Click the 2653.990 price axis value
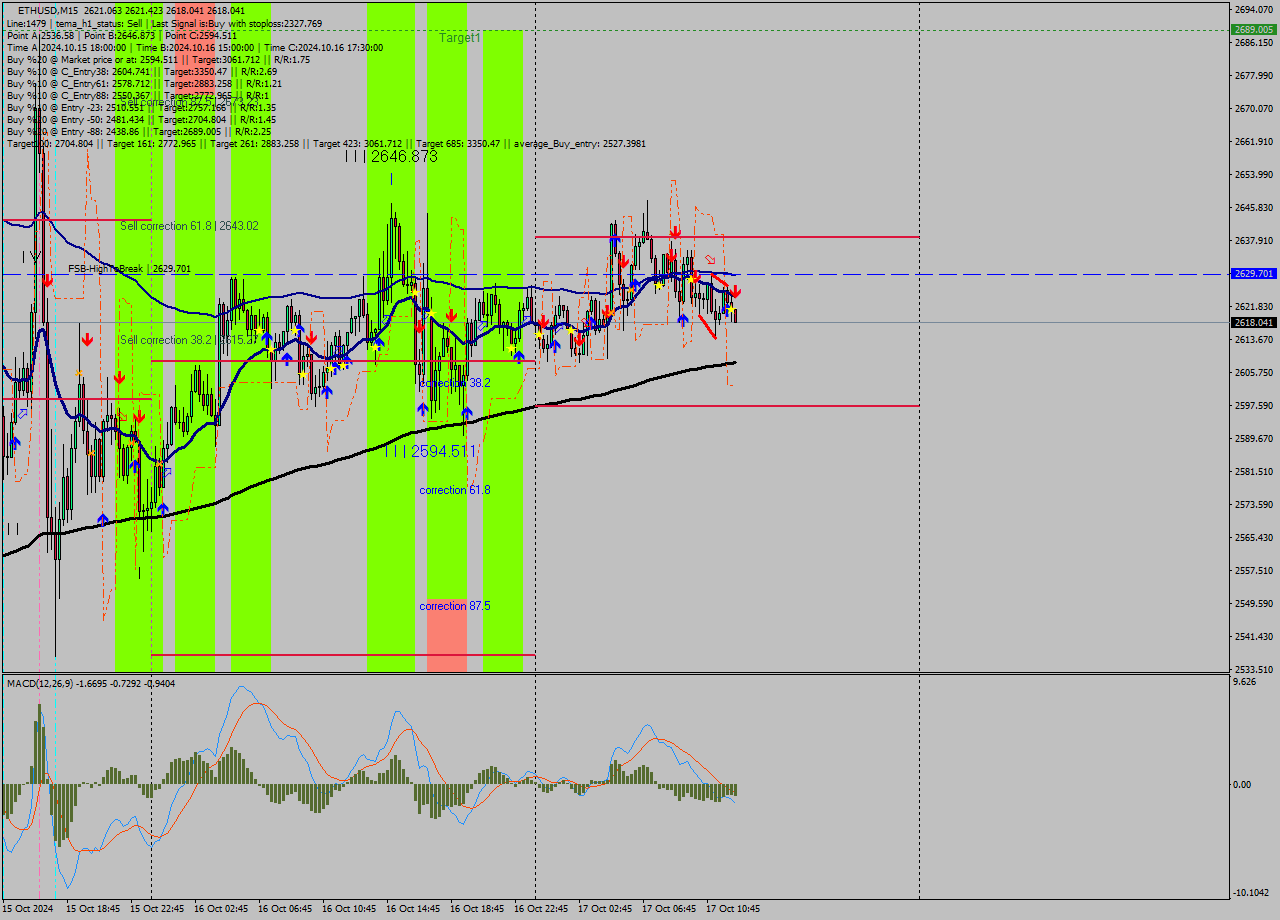The width and height of the screenshot is (1280, 920). click(x=1253, y=174)
